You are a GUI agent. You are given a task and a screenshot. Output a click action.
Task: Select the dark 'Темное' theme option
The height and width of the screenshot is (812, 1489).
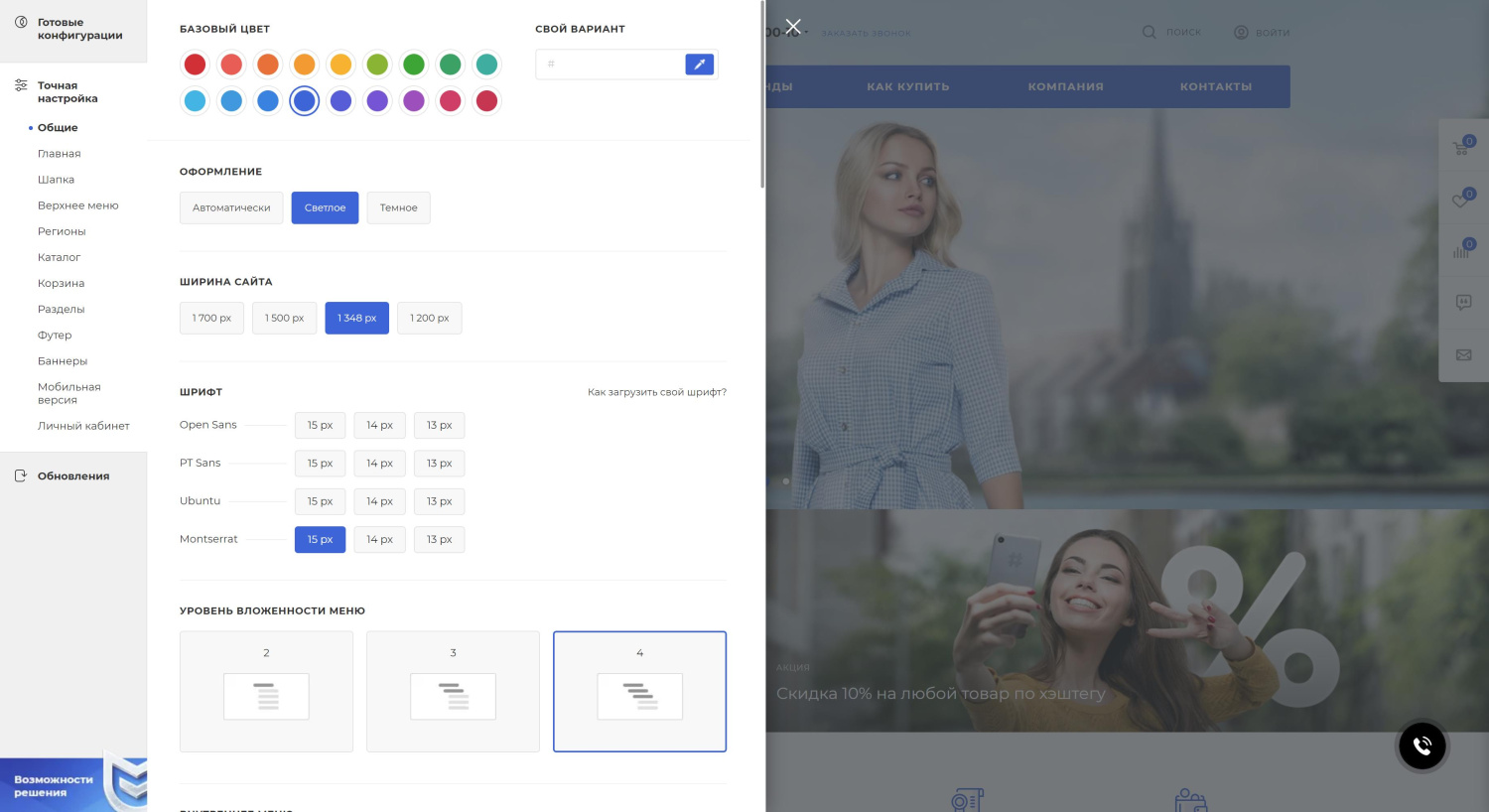click(398, 208)
